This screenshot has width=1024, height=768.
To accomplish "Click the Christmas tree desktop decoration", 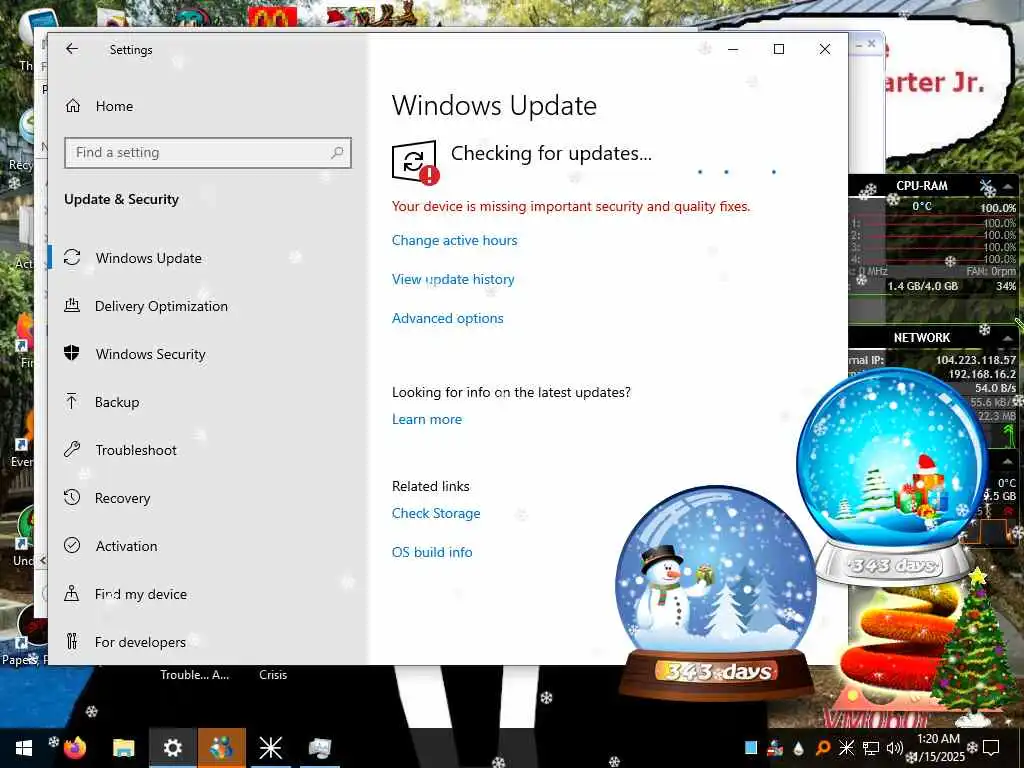I will [x=973, y=647].
